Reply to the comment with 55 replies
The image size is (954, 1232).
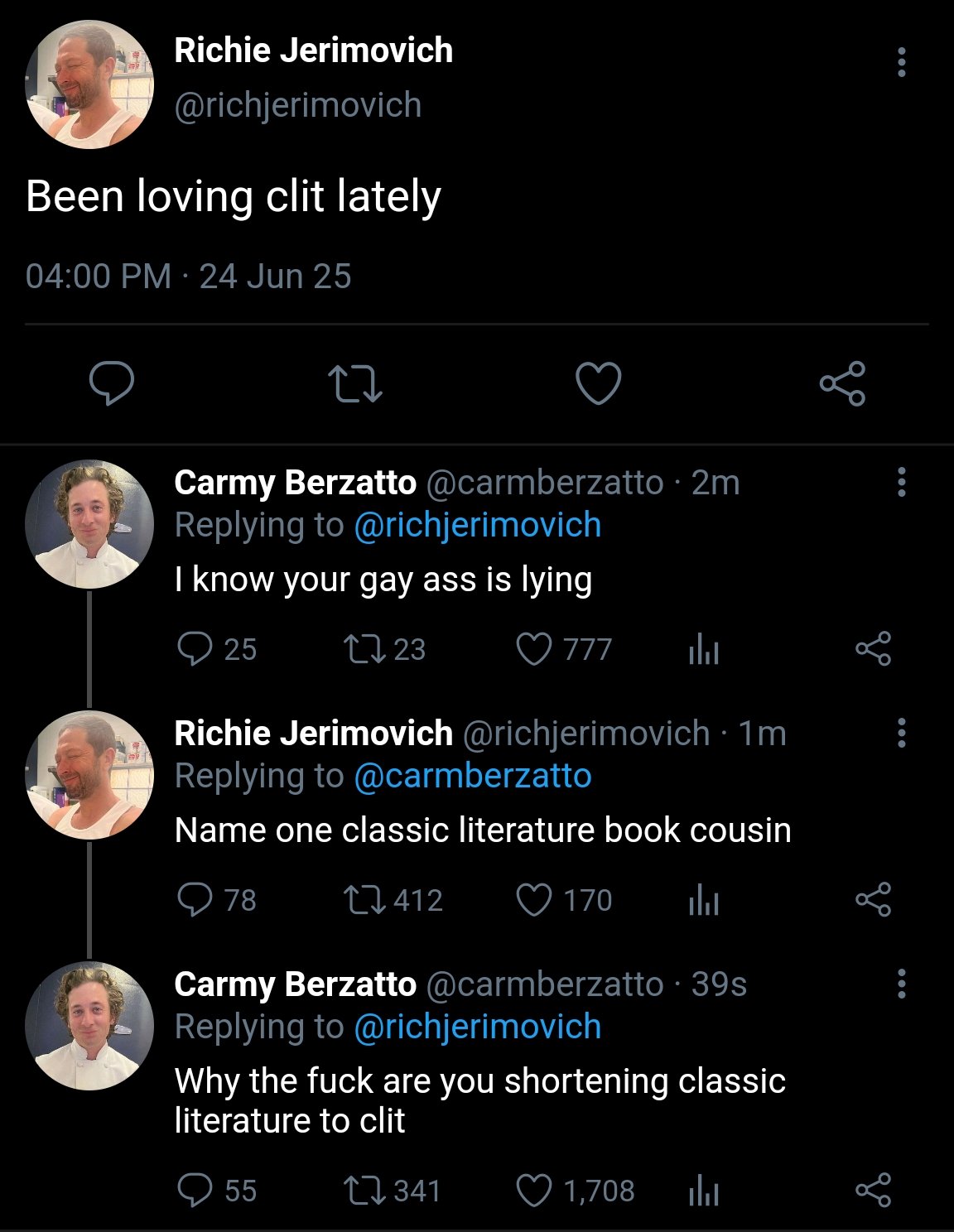tap(195, 1191)
